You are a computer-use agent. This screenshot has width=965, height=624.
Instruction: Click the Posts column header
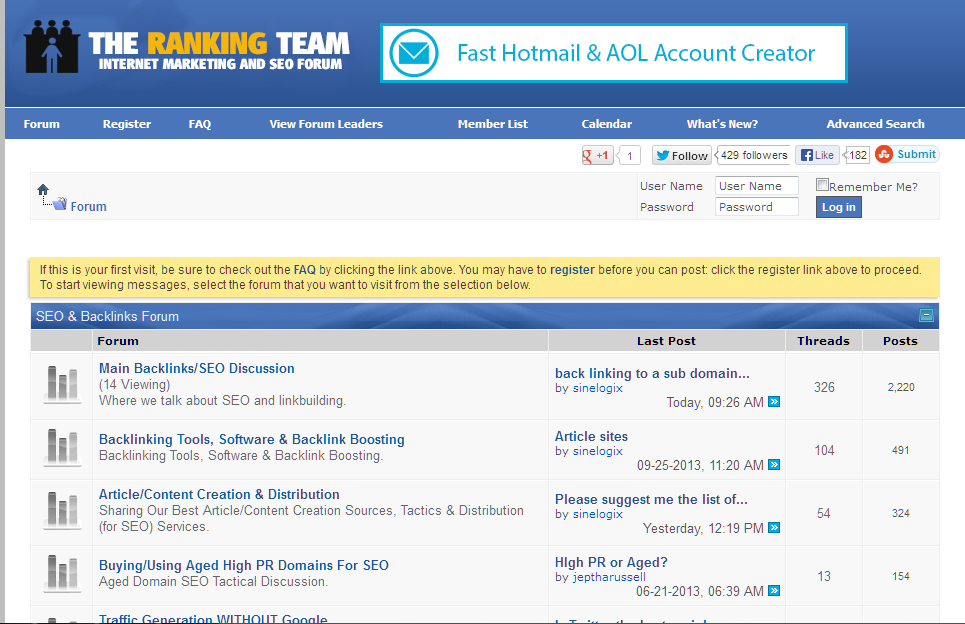pyautogui.click(x=900, y=341)
